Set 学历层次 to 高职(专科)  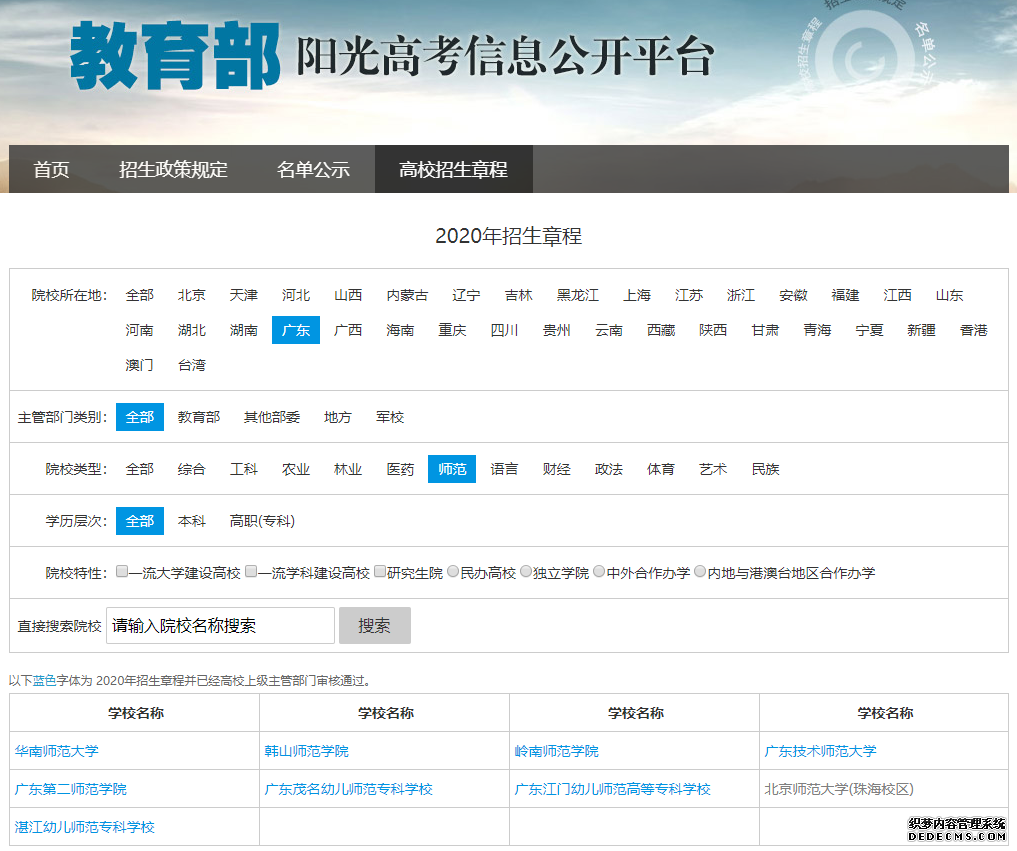point(262,521)
